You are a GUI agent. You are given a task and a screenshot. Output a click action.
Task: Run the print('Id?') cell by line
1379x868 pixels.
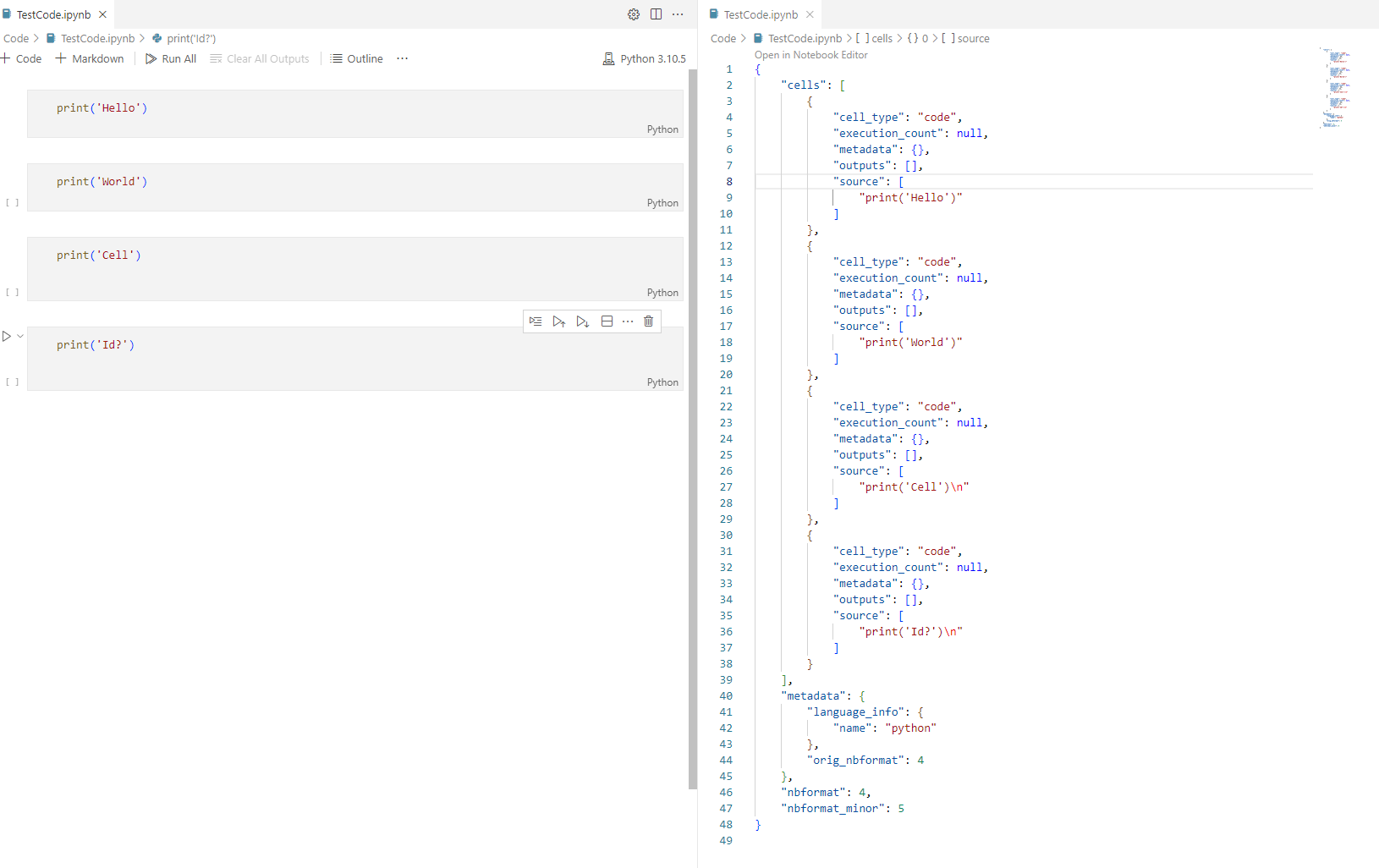(536, 321)
